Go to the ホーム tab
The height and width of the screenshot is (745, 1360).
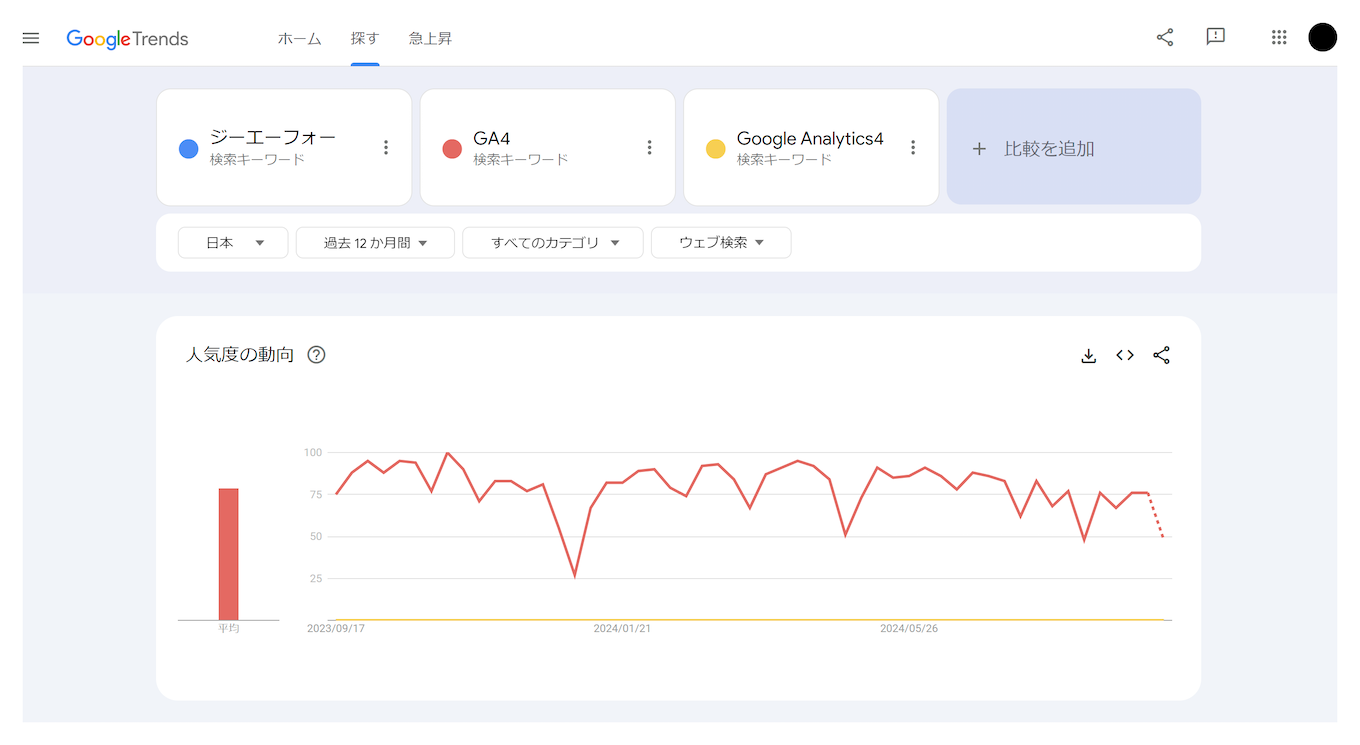pyautogui.click(x=300, y=39)
